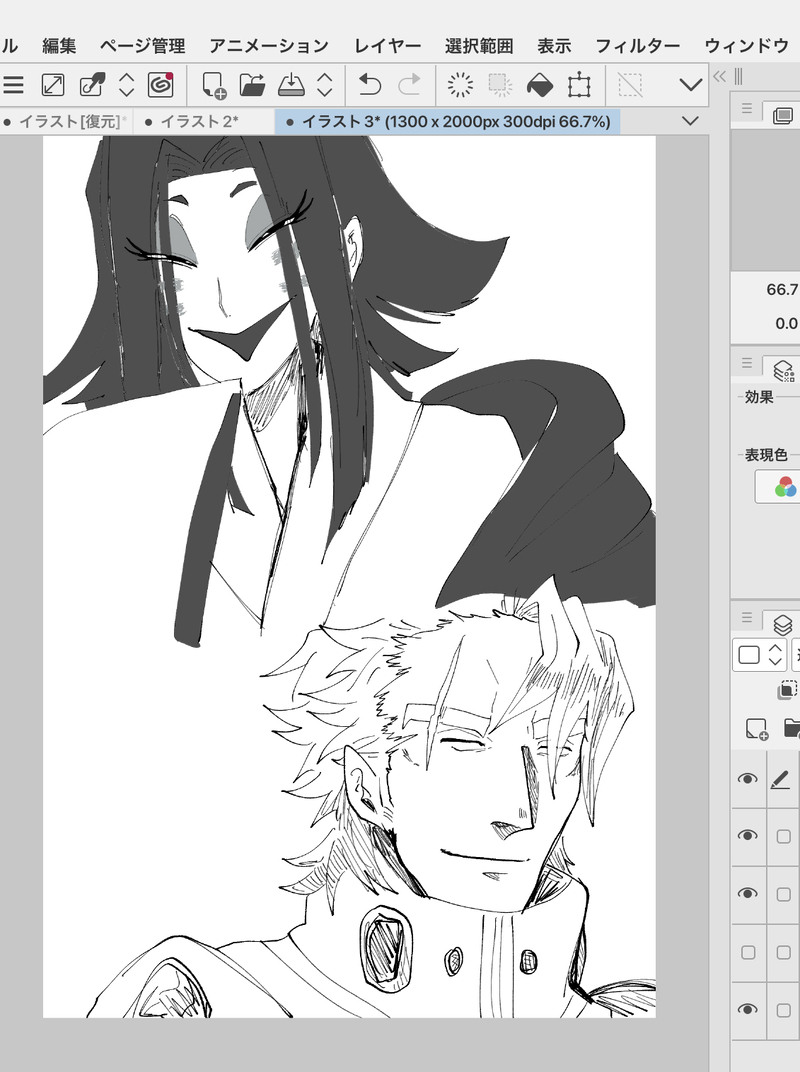Viewport: 800px width, 1072px height.
Task: Click Clear Outside Selection icon
Action: [501, 85]
